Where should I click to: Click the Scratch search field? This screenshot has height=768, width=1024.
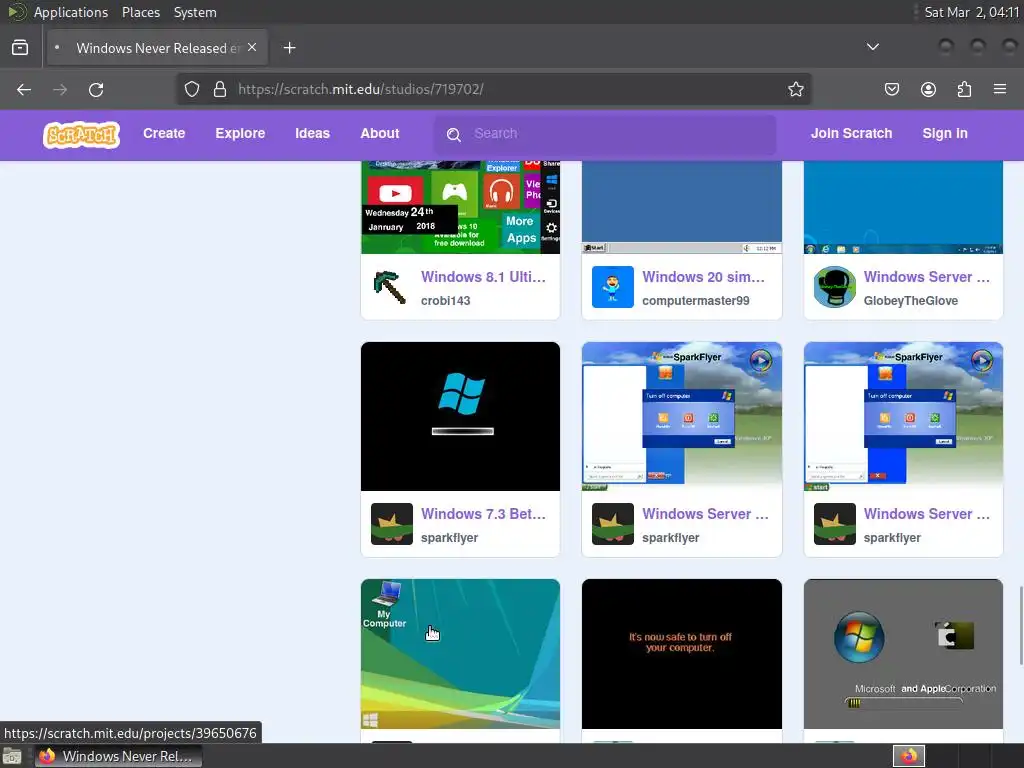(605, 135)
